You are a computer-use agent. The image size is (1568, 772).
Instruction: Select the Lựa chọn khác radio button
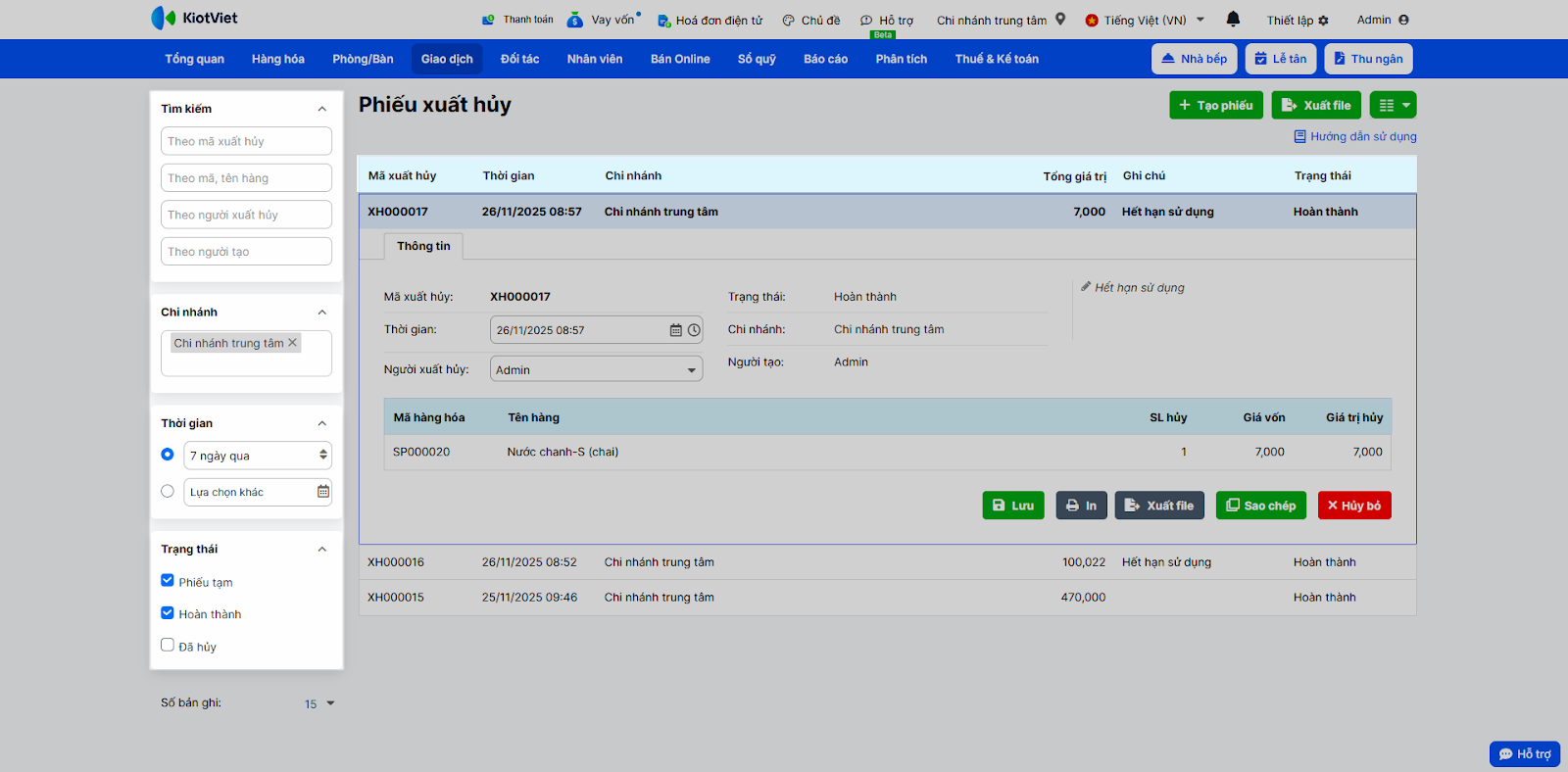click(x=168, y=491)
